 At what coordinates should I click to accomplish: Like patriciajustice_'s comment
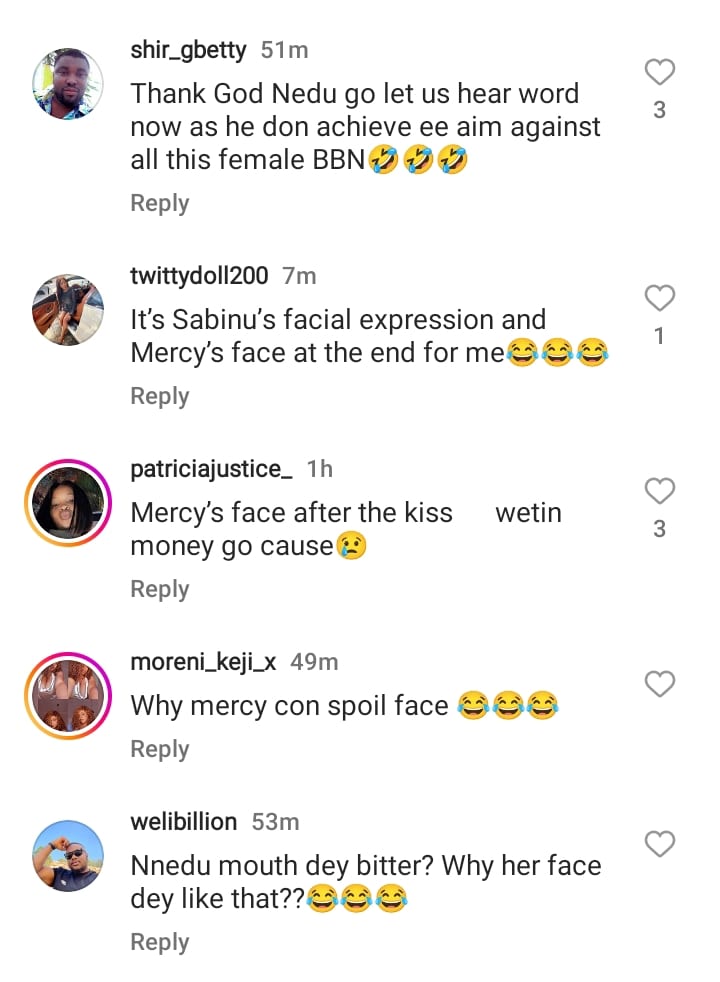coord(659,491)
